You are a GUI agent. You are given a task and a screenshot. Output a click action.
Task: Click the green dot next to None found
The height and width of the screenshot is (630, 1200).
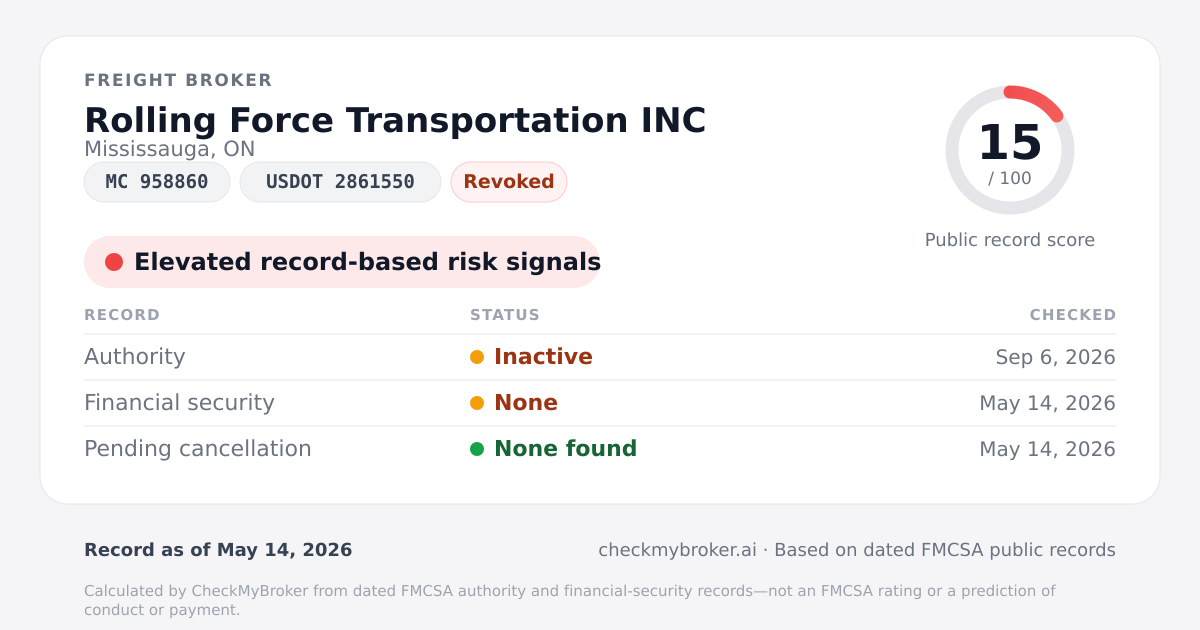pos(477,449)
